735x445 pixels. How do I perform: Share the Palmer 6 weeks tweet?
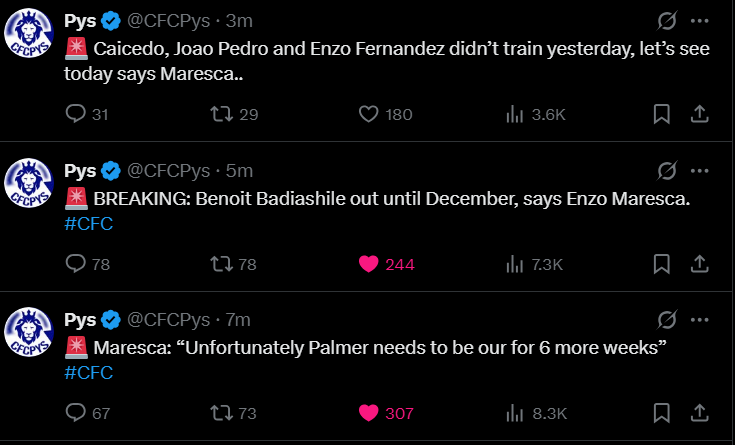click(x=700, y=413)
